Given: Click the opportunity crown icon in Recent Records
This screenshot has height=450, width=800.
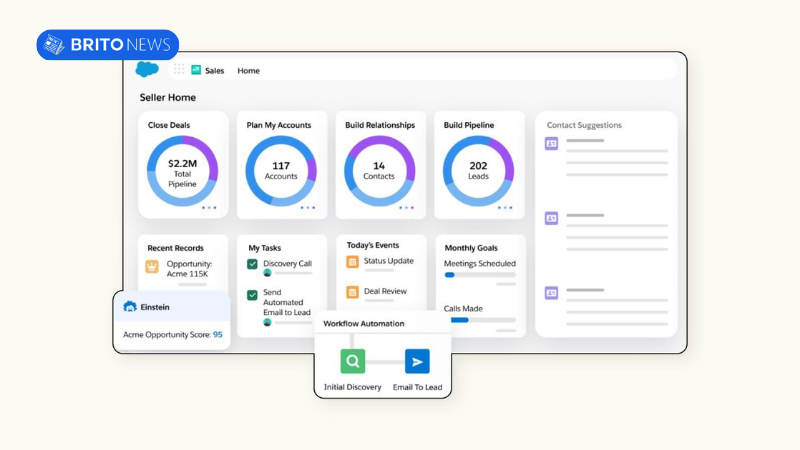Looking at the screenshot, I should (152, 266).
